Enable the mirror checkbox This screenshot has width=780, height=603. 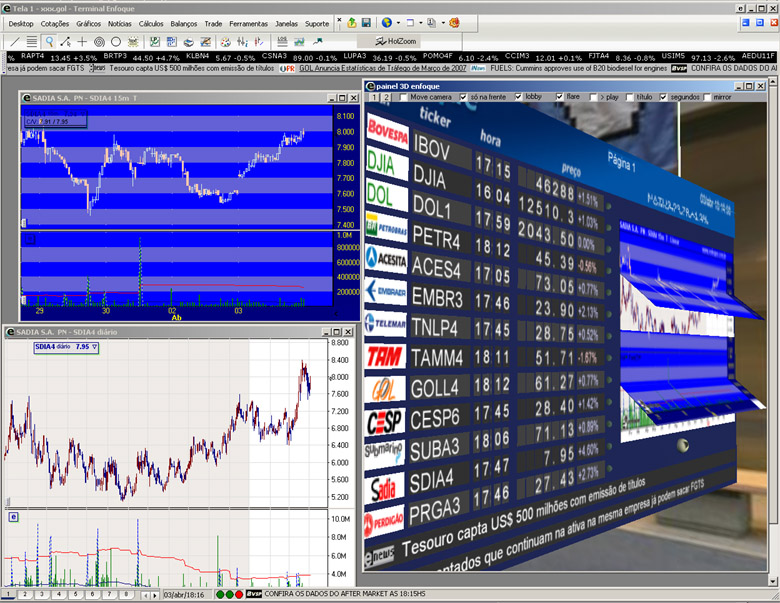(x=708, y=97)
